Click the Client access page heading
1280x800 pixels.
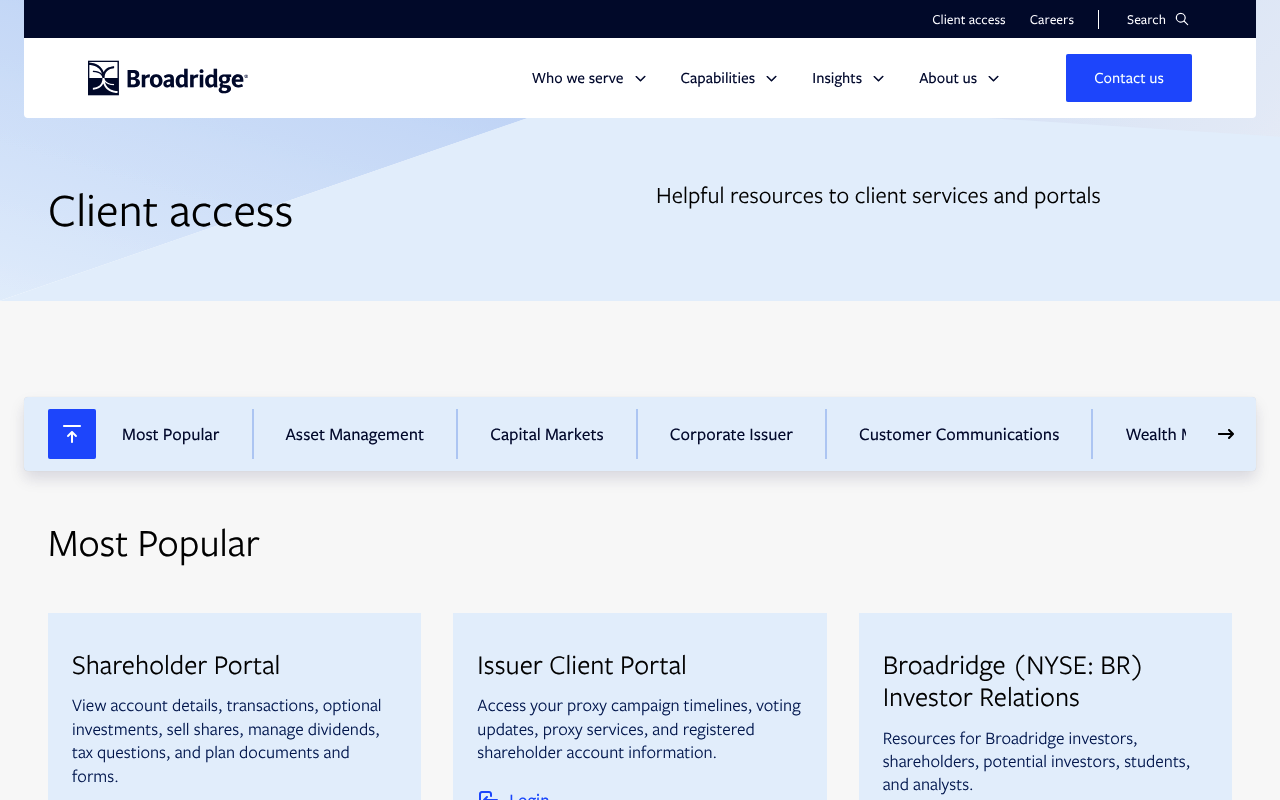point(170,211)
